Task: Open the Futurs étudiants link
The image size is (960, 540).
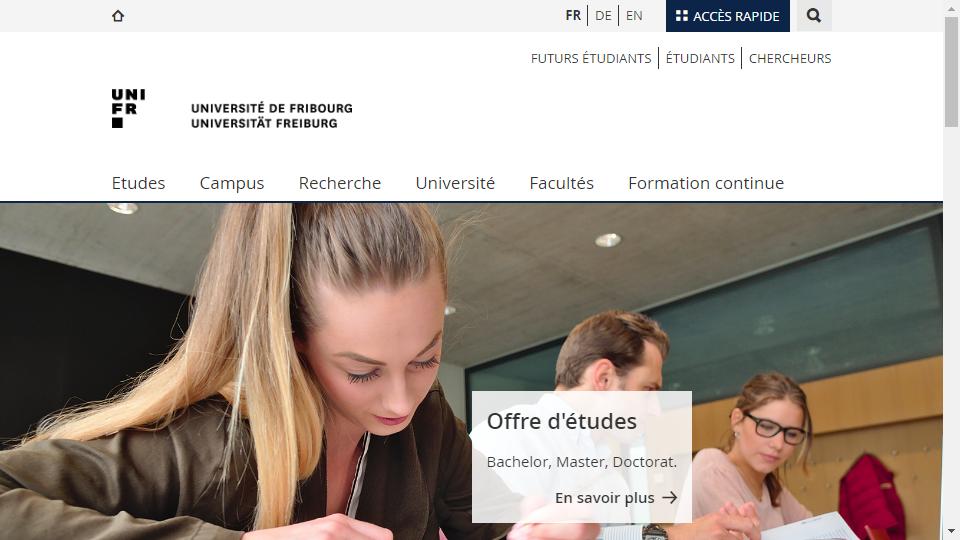Action: [x=591, y=58]
